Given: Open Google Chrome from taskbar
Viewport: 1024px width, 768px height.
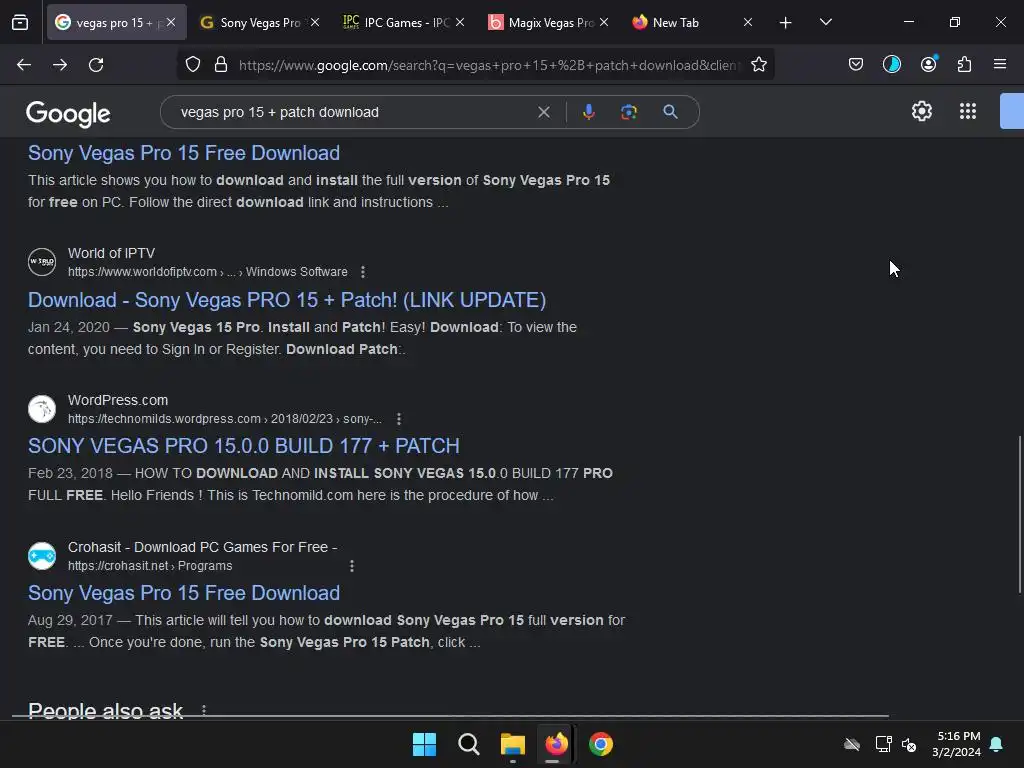Looking at the screenshot, I should (x=601, y=744).
